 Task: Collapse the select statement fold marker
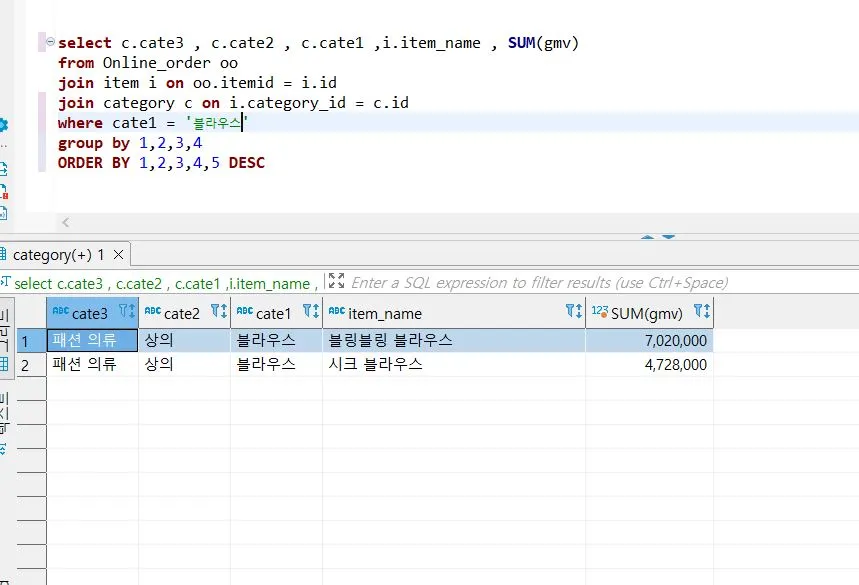[50, 42]
